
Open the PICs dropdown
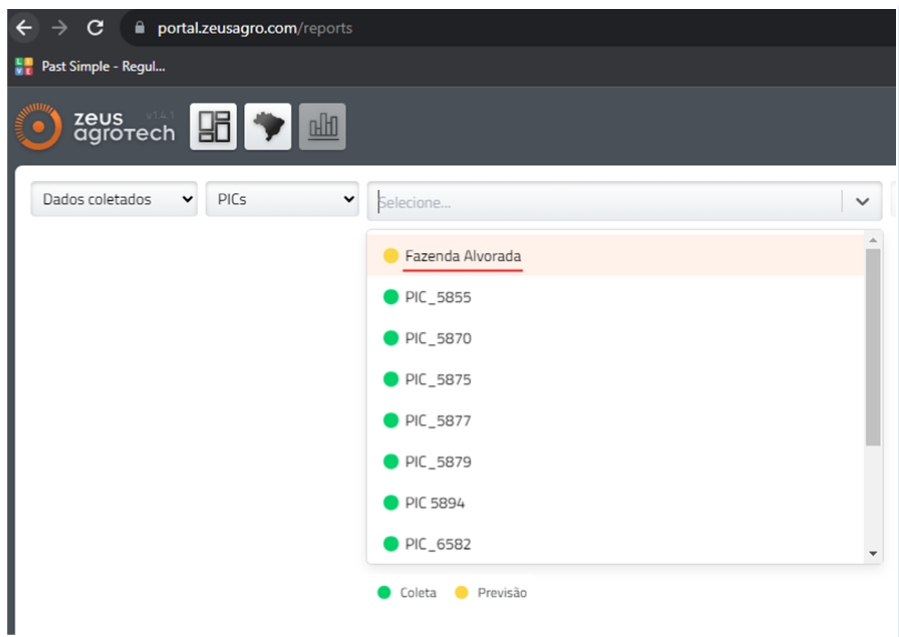click(x=282, y=199)
